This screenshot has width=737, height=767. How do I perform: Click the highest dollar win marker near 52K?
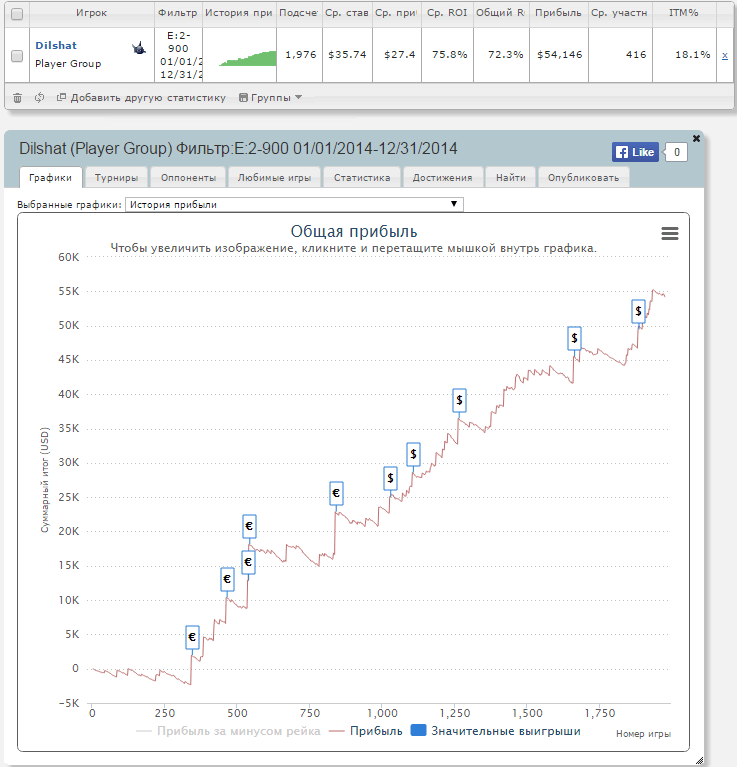[x=639, y=312]
